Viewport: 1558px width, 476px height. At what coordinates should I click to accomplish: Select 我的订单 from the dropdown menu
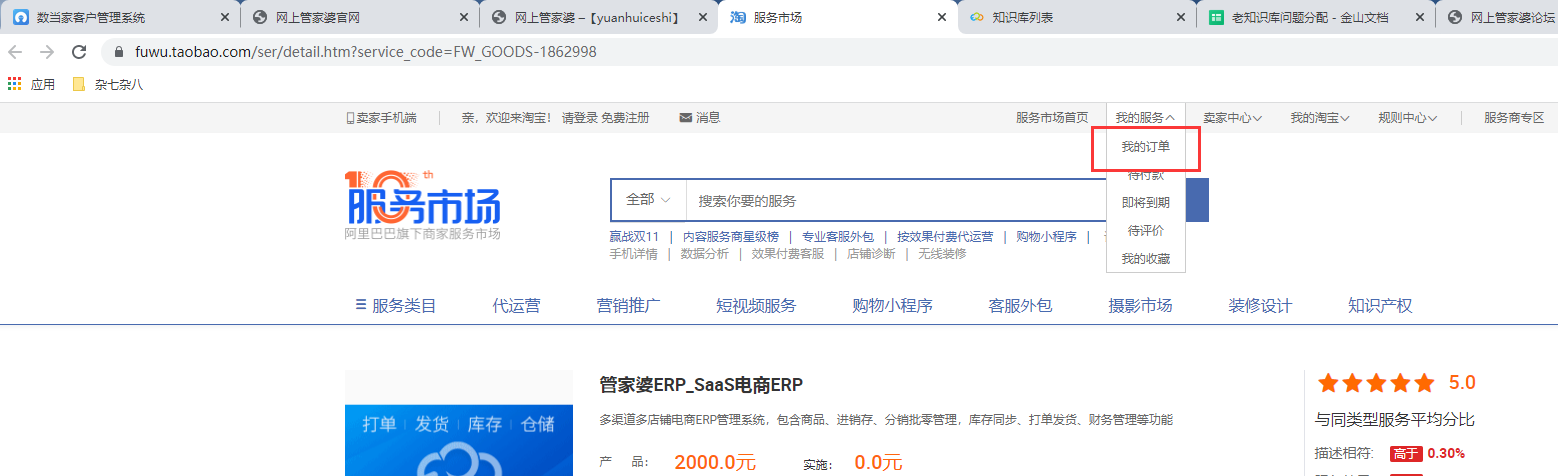tap(1145, 147)
